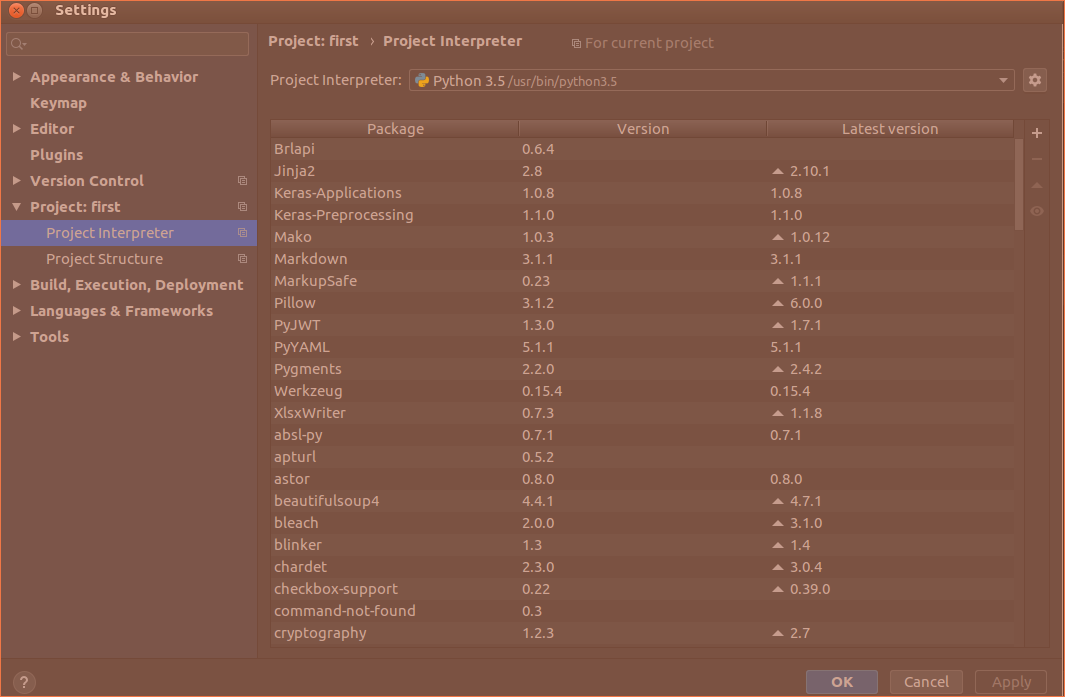Select the command-not-found package row
1065x697 pixels.
click(643, 611)
